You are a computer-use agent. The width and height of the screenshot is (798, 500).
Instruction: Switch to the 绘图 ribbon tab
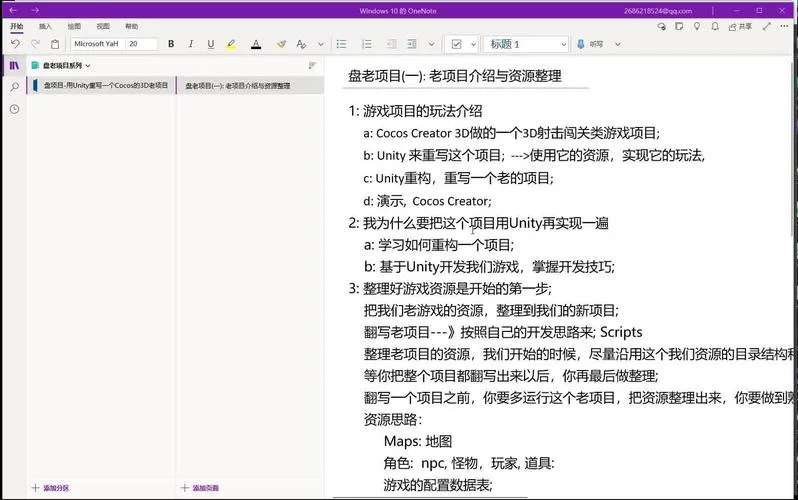[74, 26]
